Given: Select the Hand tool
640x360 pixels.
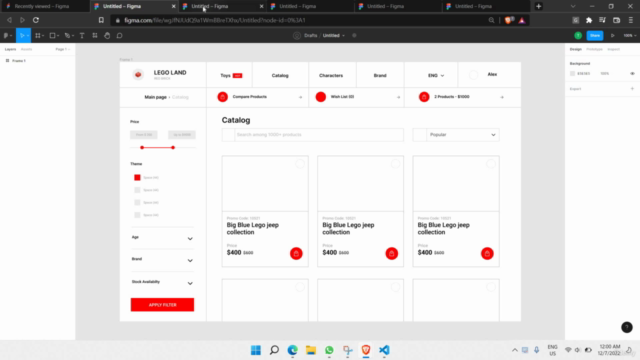Looking at the screenshot, I should click(x=107, y=36).
